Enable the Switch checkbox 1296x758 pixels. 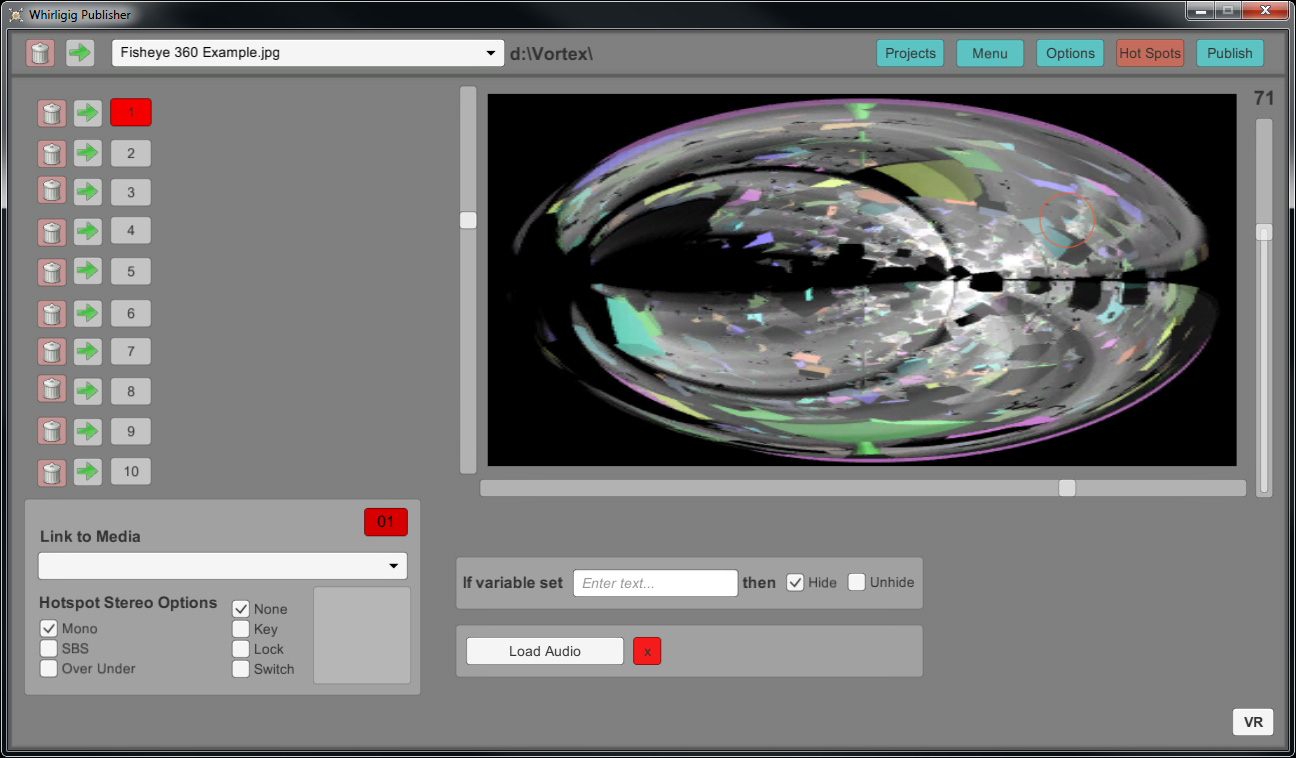click(241, 669)
